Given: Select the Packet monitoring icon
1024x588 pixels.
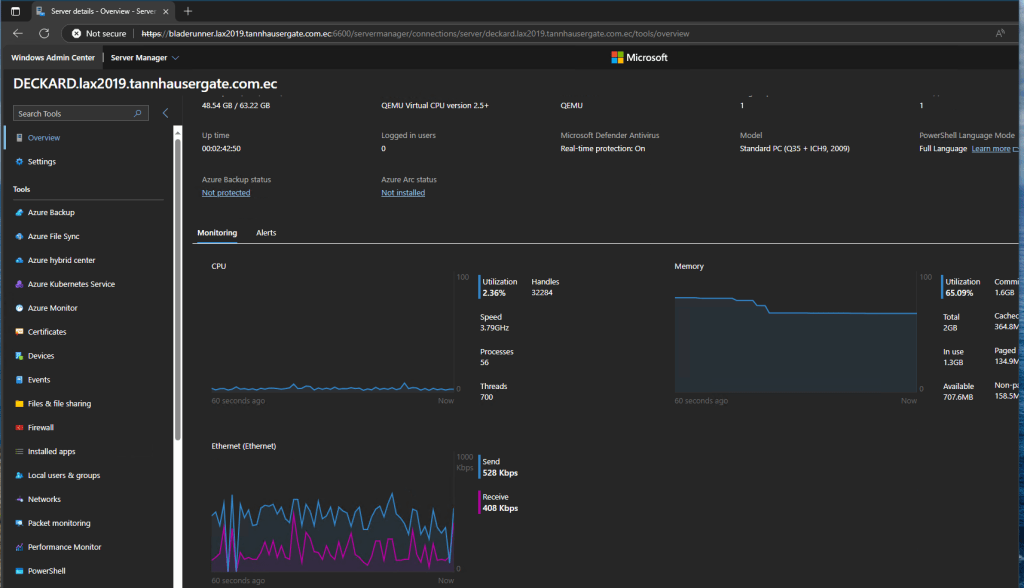Looking at the screenshot, I should (x=19, y=524).
